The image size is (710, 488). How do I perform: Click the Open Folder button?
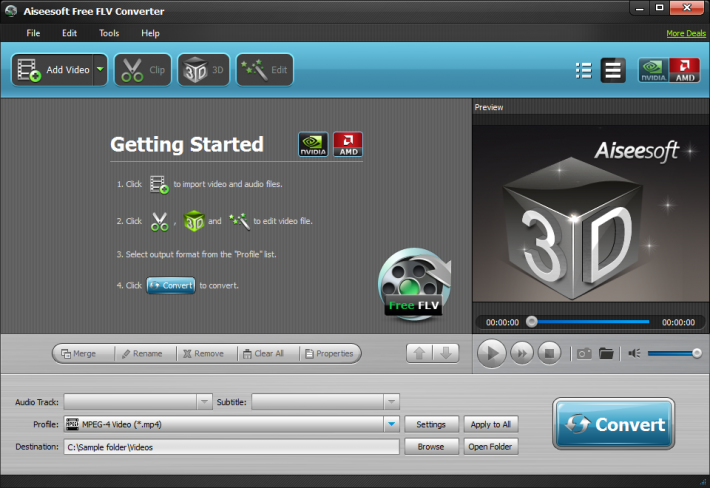coord(491,447)
